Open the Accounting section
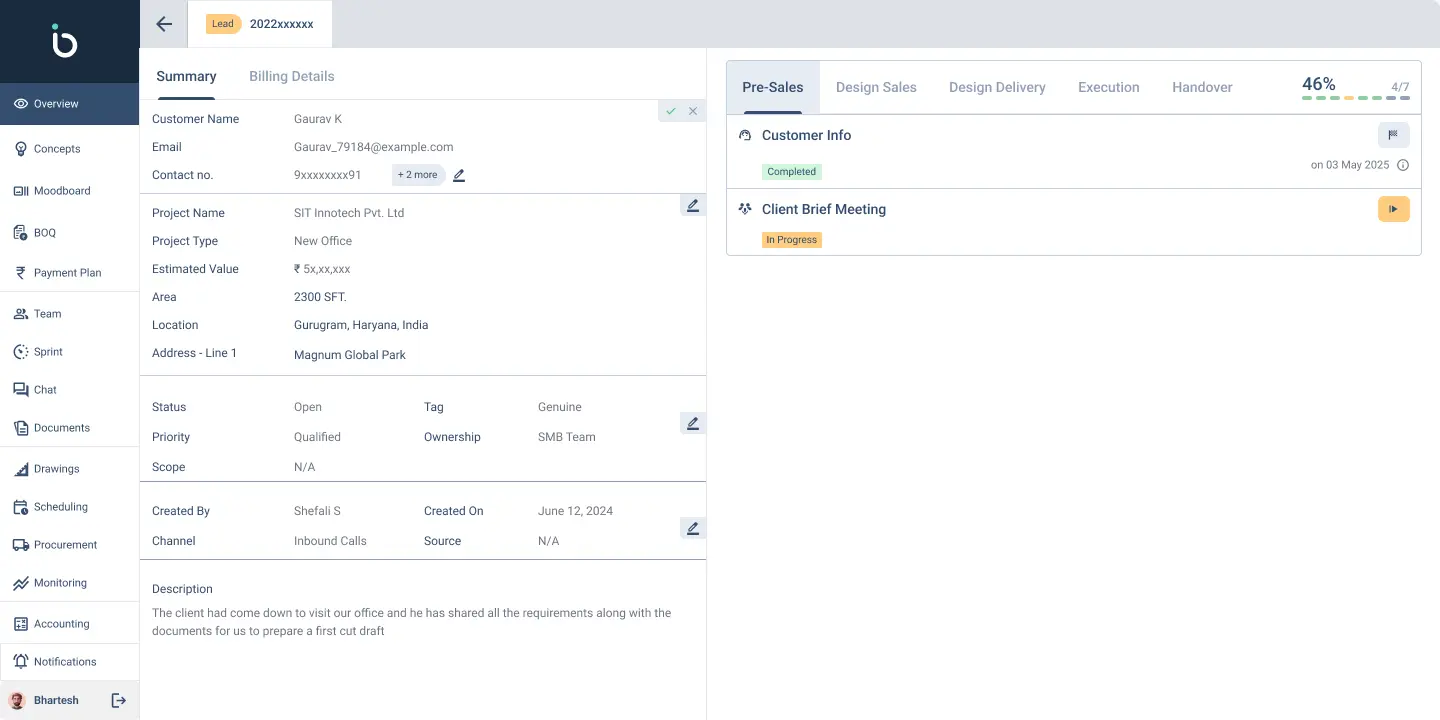The width and height of the screenshot is (1440, 720). click(69, 624)
